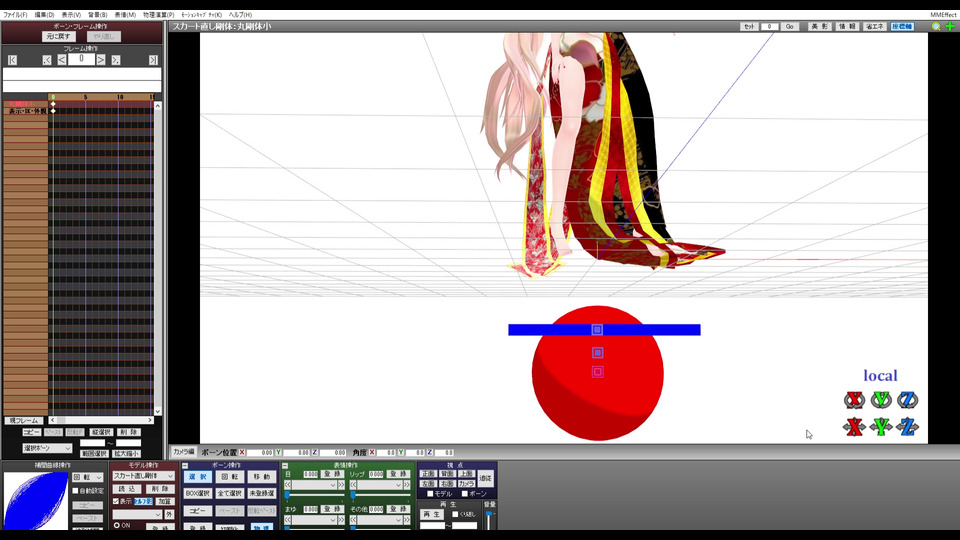The image size is (960, 540).
Task: Step forward one frame
Action: [x=100, y=59]
